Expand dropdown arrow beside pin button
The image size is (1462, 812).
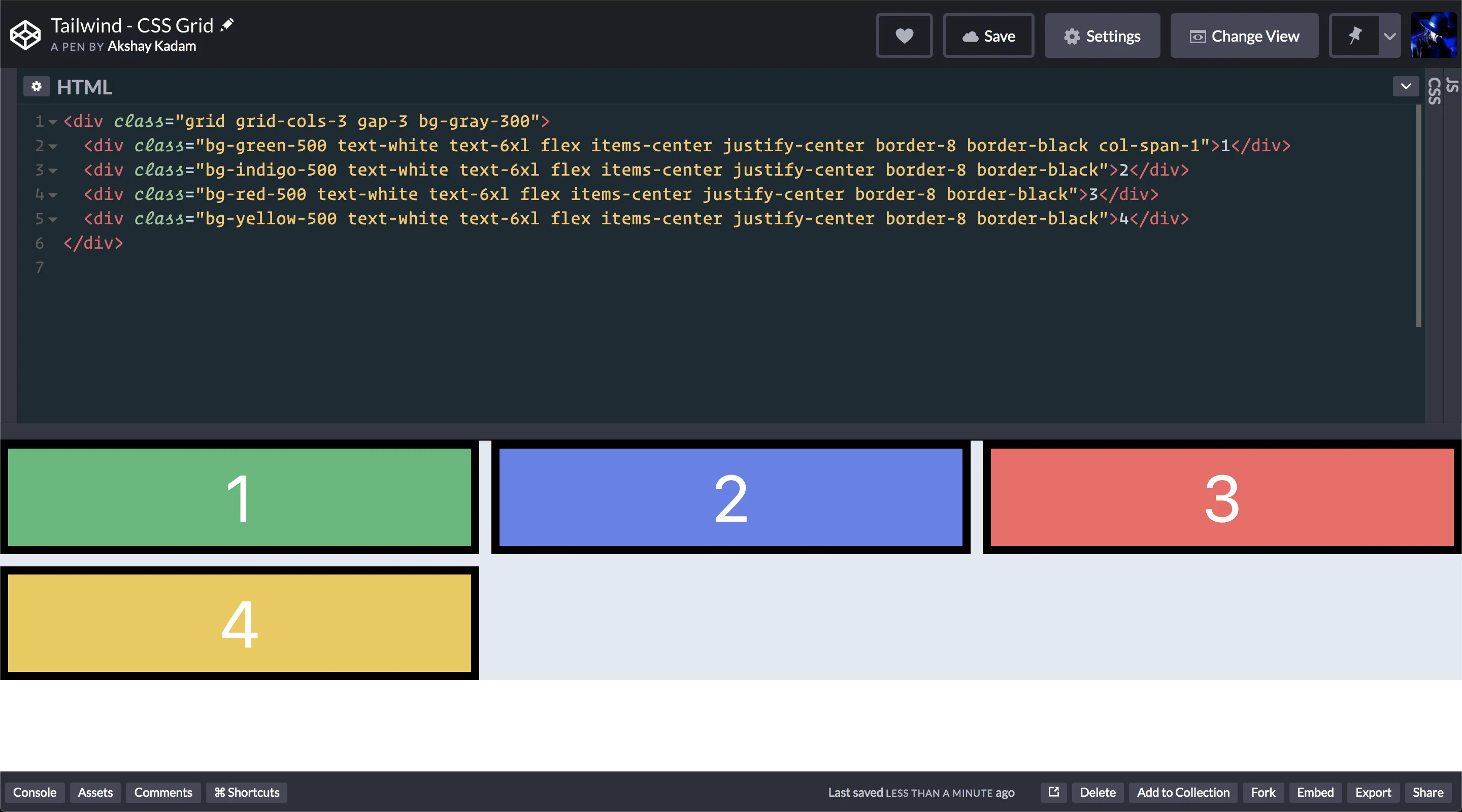coord(1389,37)
